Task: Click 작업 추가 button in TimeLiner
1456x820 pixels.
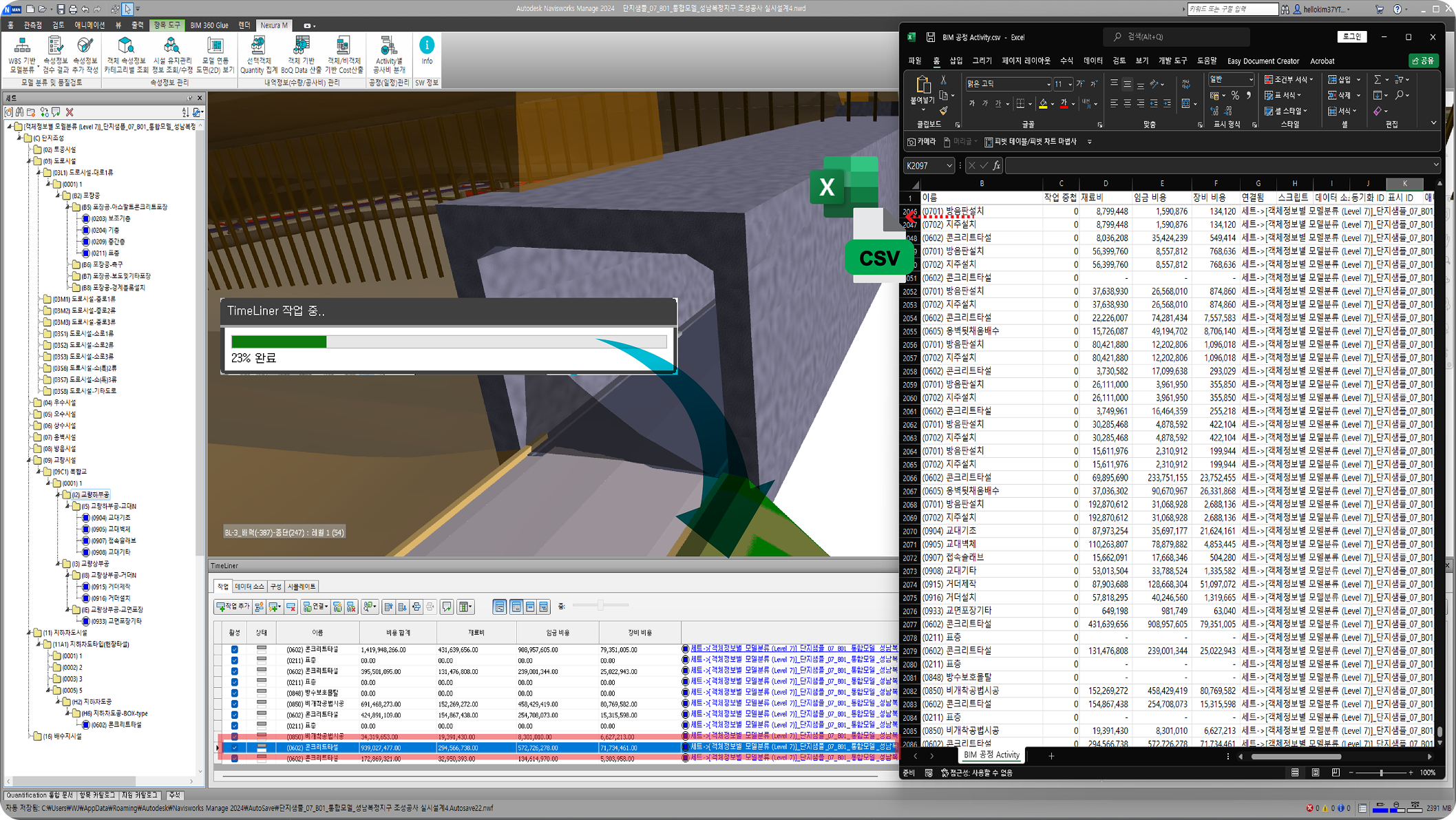Action: (232, 607)
